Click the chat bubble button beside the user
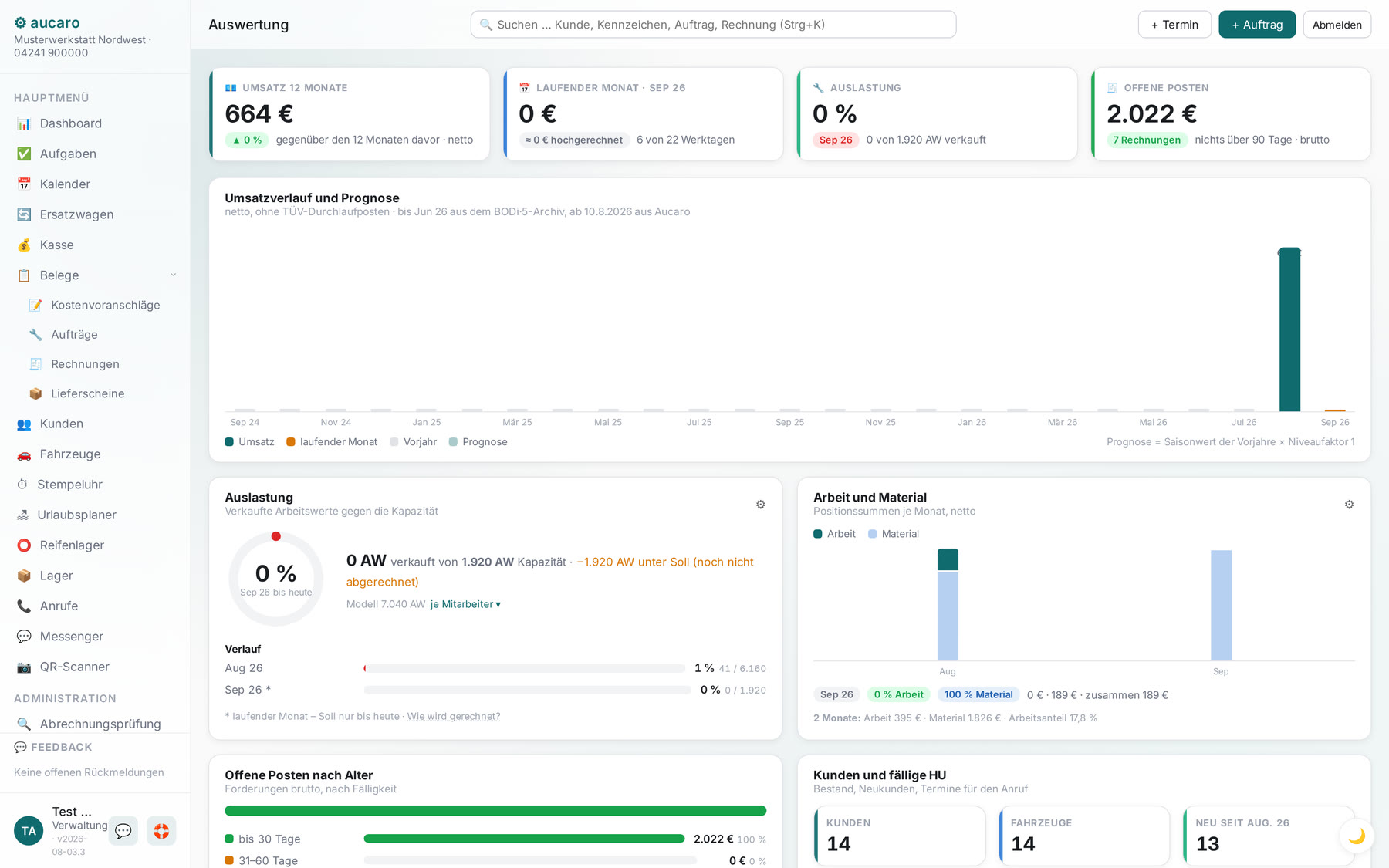 (x=123, y=831)
